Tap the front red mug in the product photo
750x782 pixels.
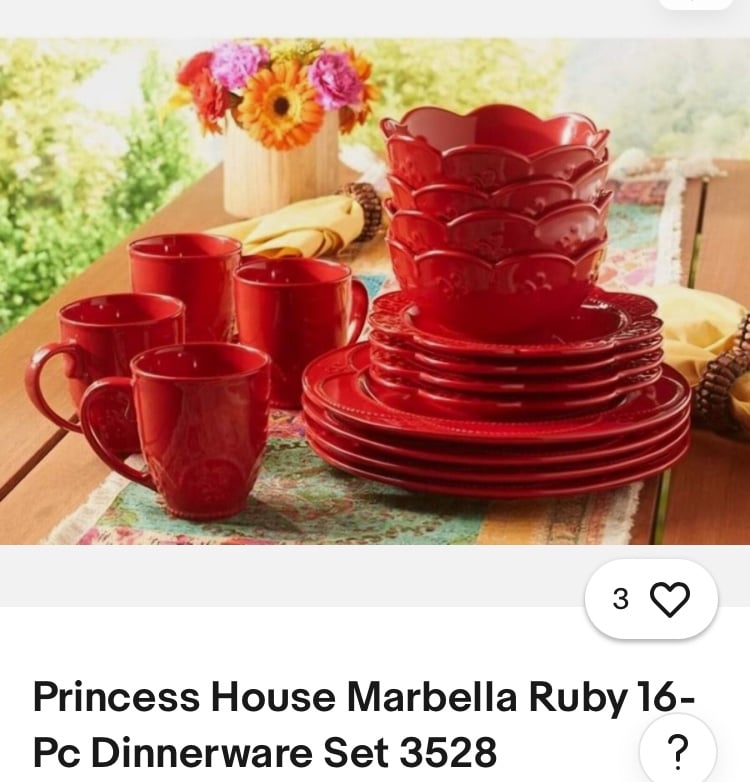[x=185, y=431]
